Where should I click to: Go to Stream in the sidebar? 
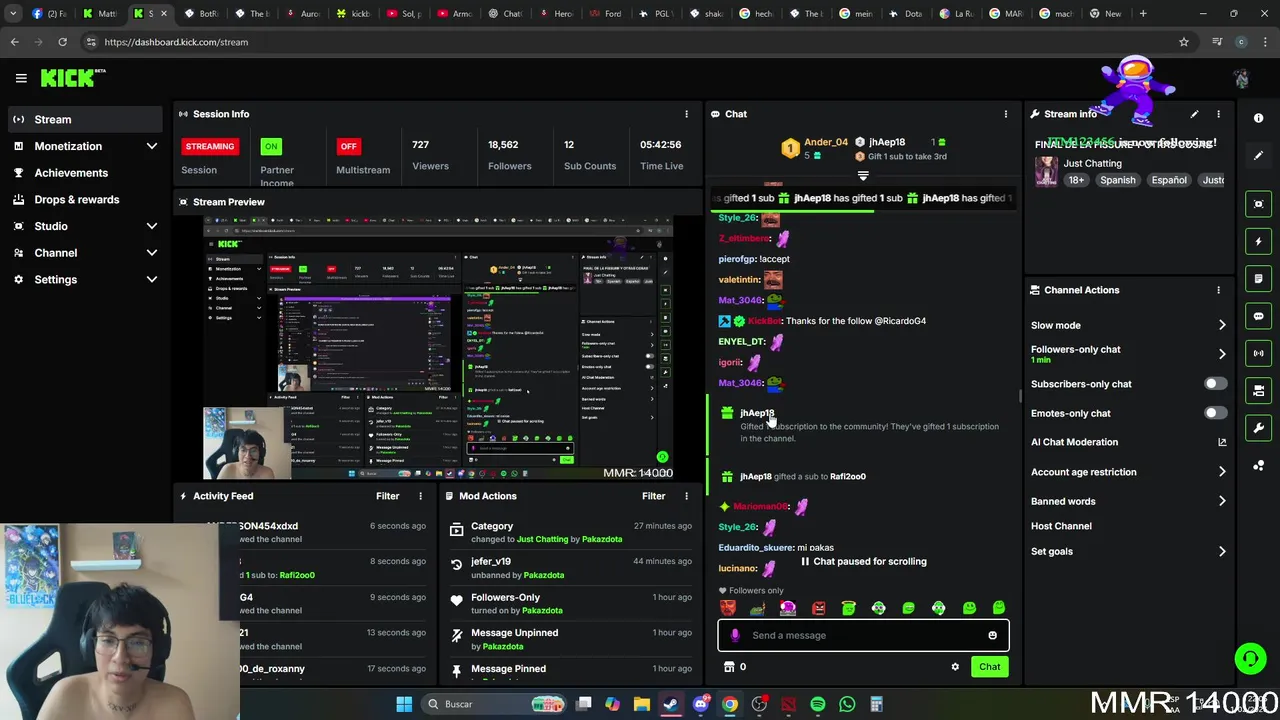tap(85, 120)
